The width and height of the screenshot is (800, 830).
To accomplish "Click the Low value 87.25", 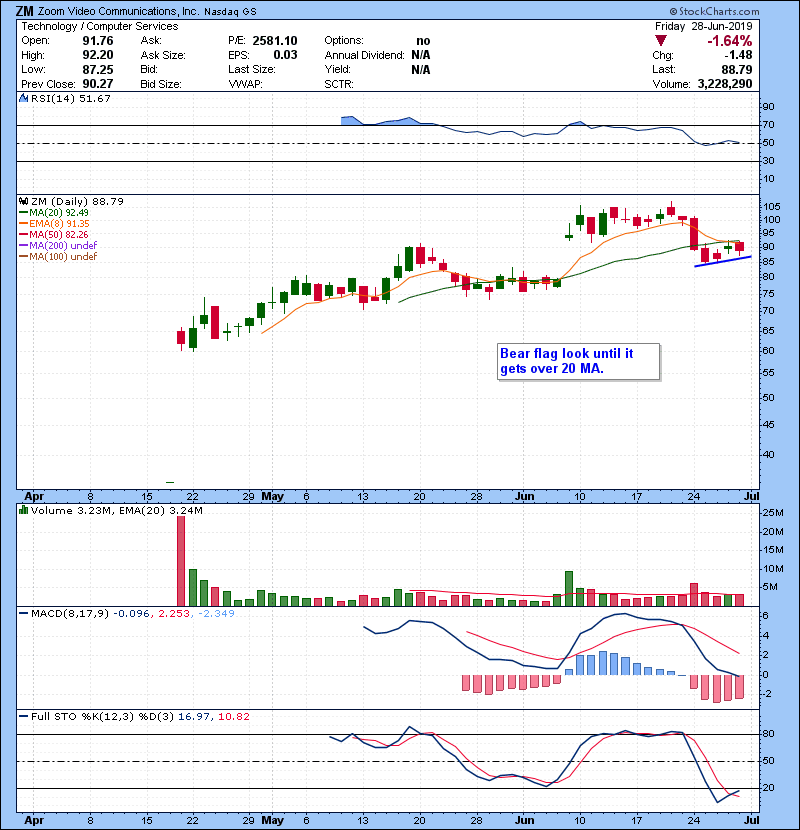I will click(97, 69).
